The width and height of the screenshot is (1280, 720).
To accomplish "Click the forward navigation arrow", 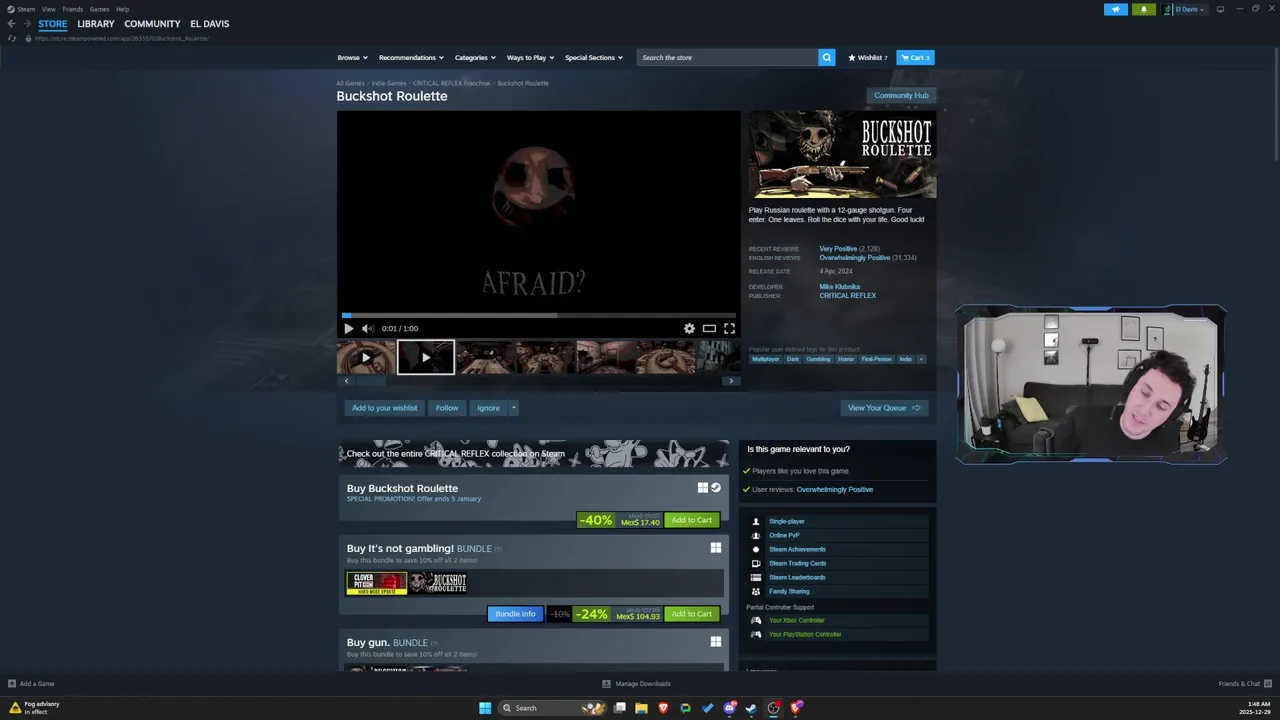I will (x=26, y=24).
